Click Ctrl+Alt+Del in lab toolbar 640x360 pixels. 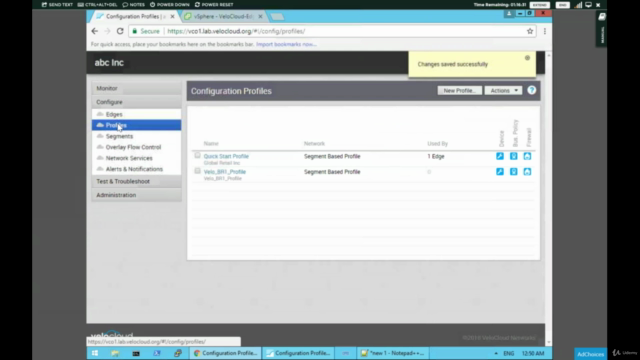coord(98,4)
